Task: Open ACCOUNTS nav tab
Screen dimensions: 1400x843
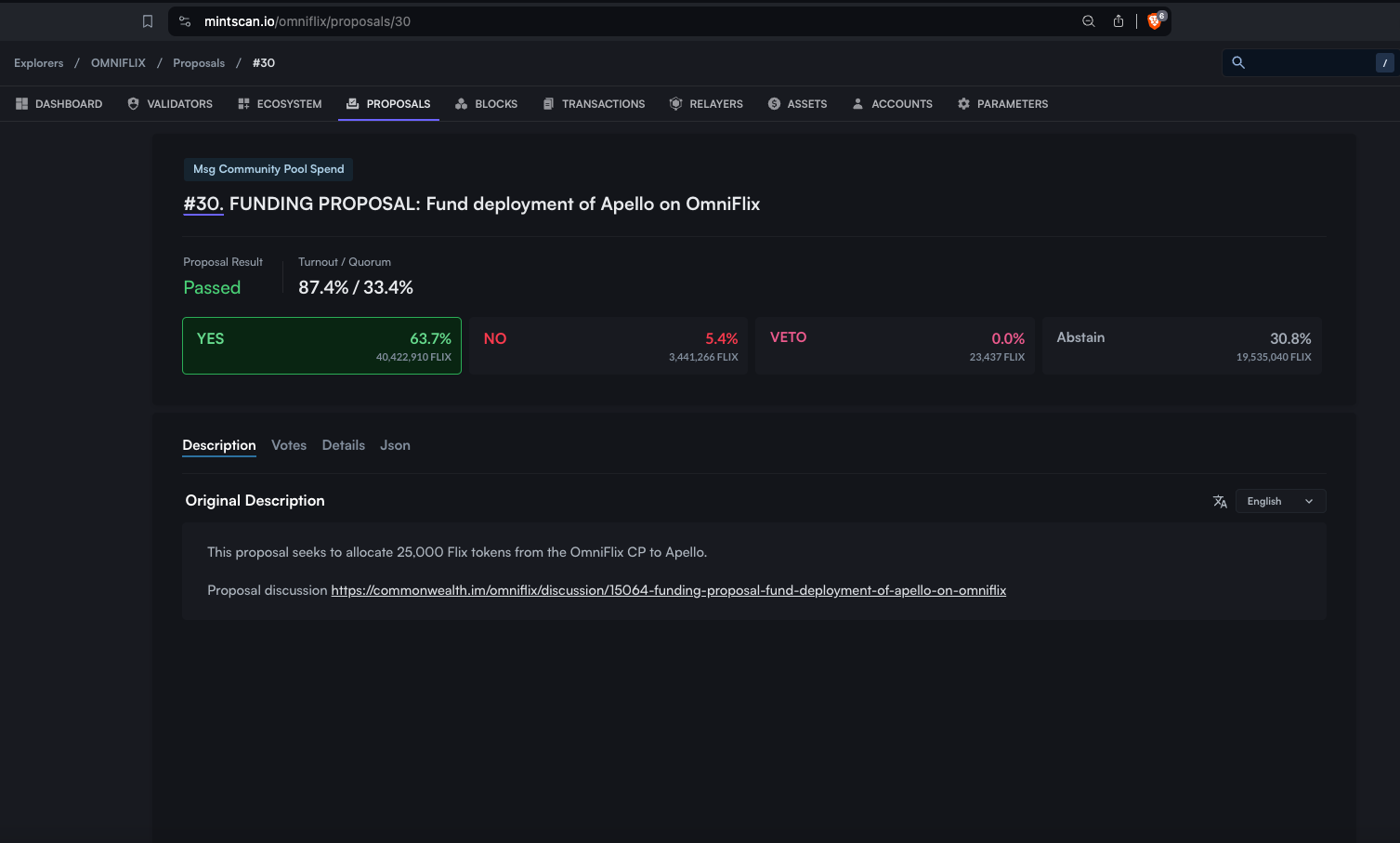Action: 892,104
